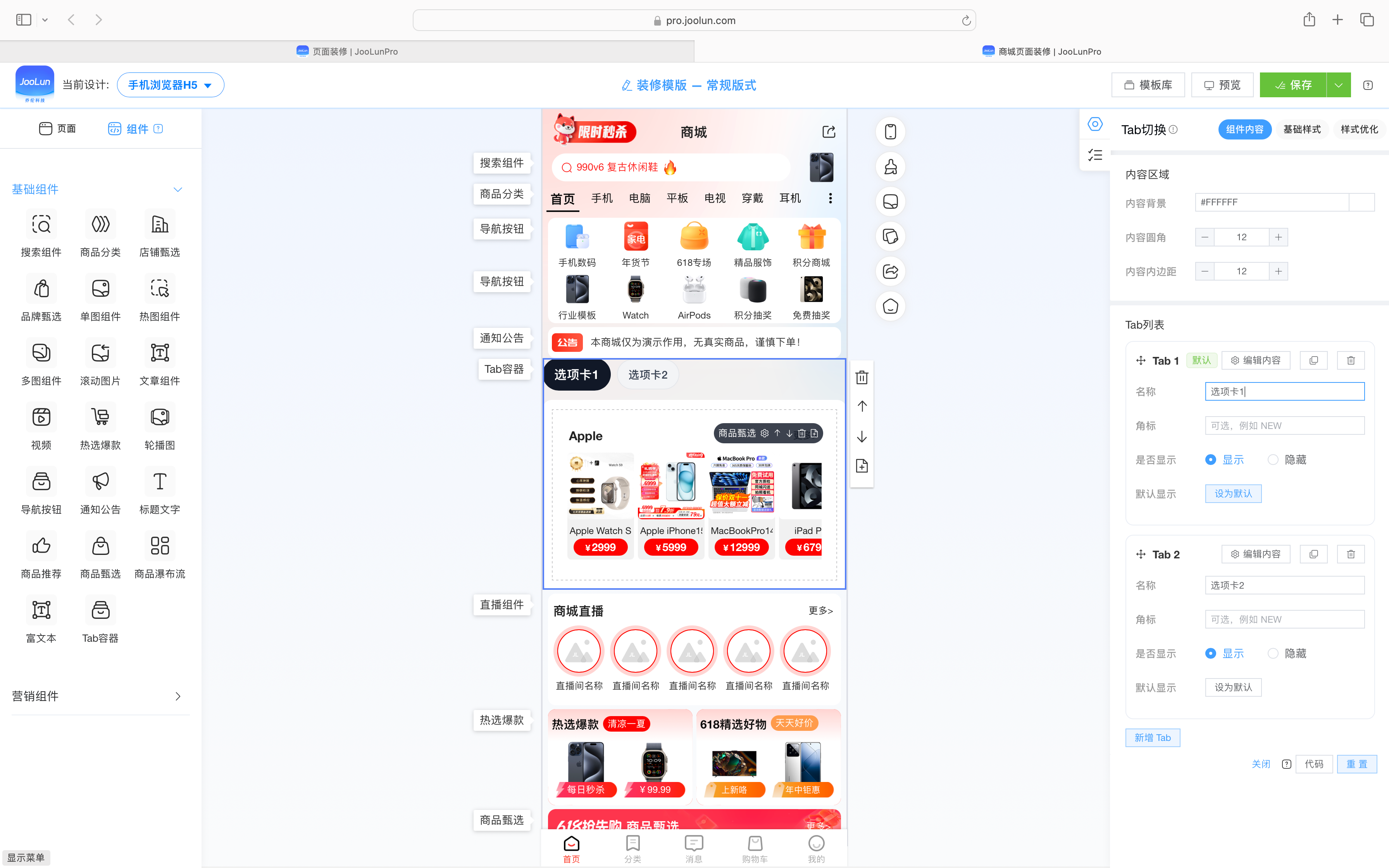Select 隐藏 radio for Tab 2

click(x=1273, y=654)
